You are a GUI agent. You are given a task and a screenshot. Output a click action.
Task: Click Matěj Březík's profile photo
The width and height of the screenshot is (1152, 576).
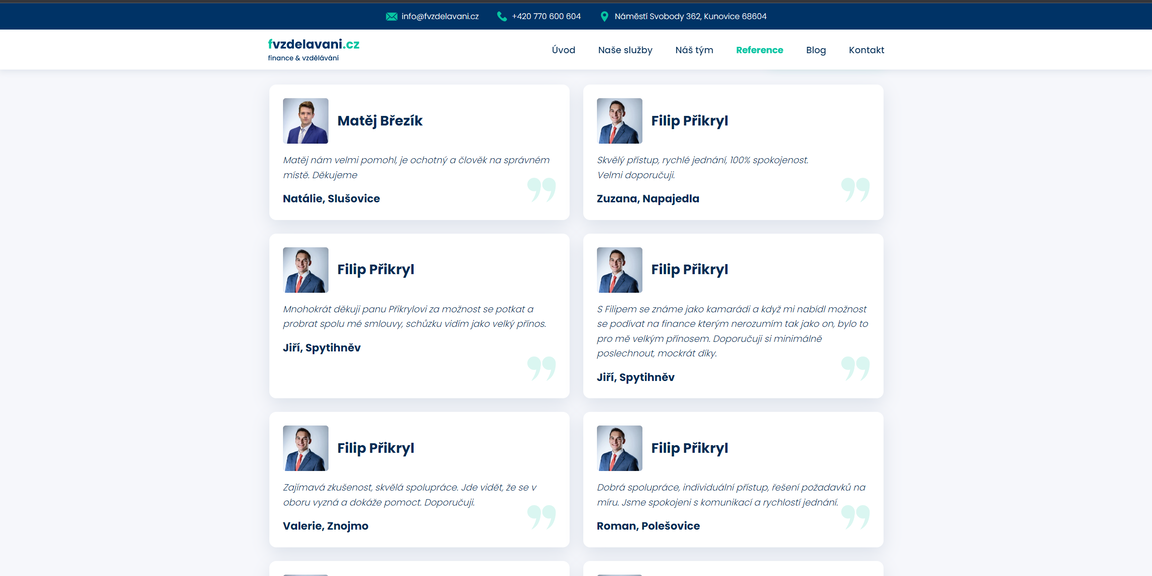pos(305,121)
